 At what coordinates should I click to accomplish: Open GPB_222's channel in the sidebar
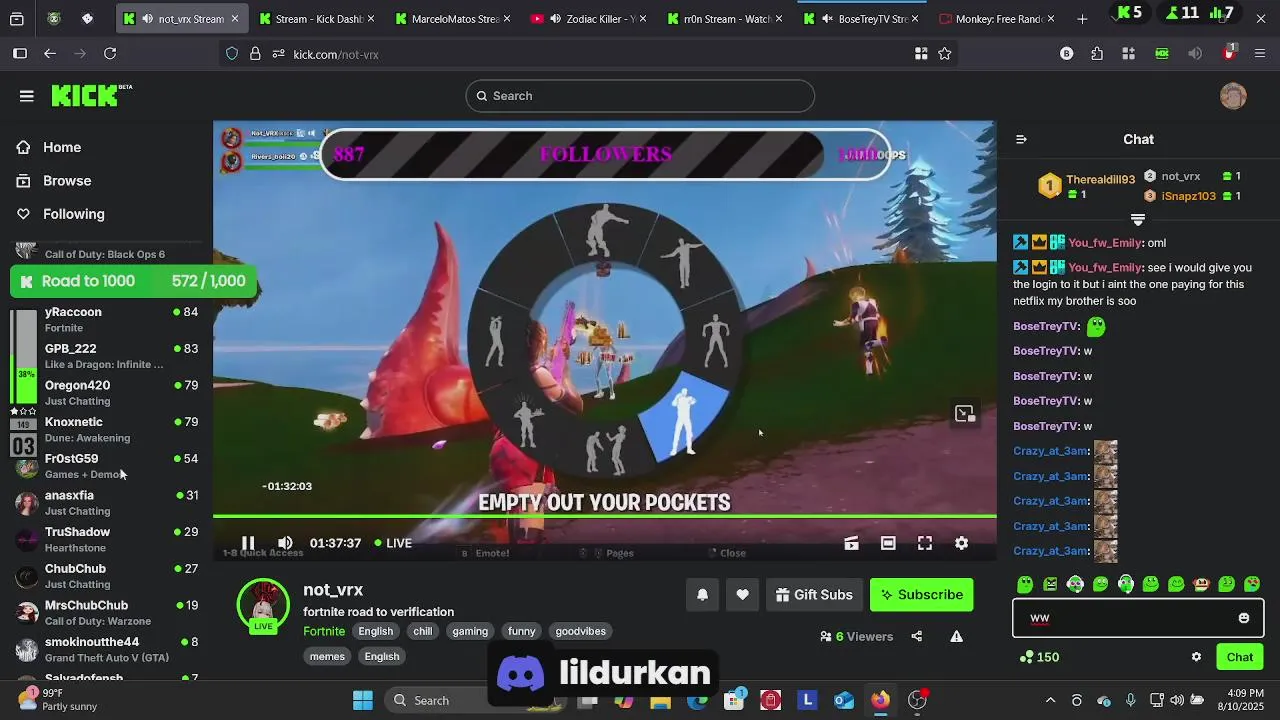pyautogui.click(x=106, y=356)
